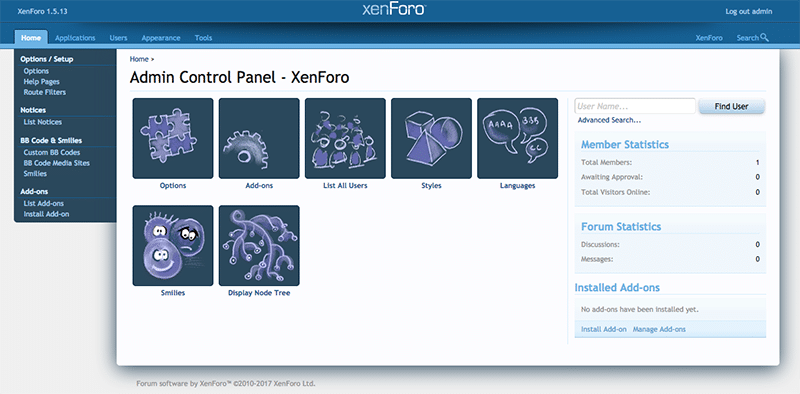Open BB Code Media Sites in the sidebar

point(57,163)
